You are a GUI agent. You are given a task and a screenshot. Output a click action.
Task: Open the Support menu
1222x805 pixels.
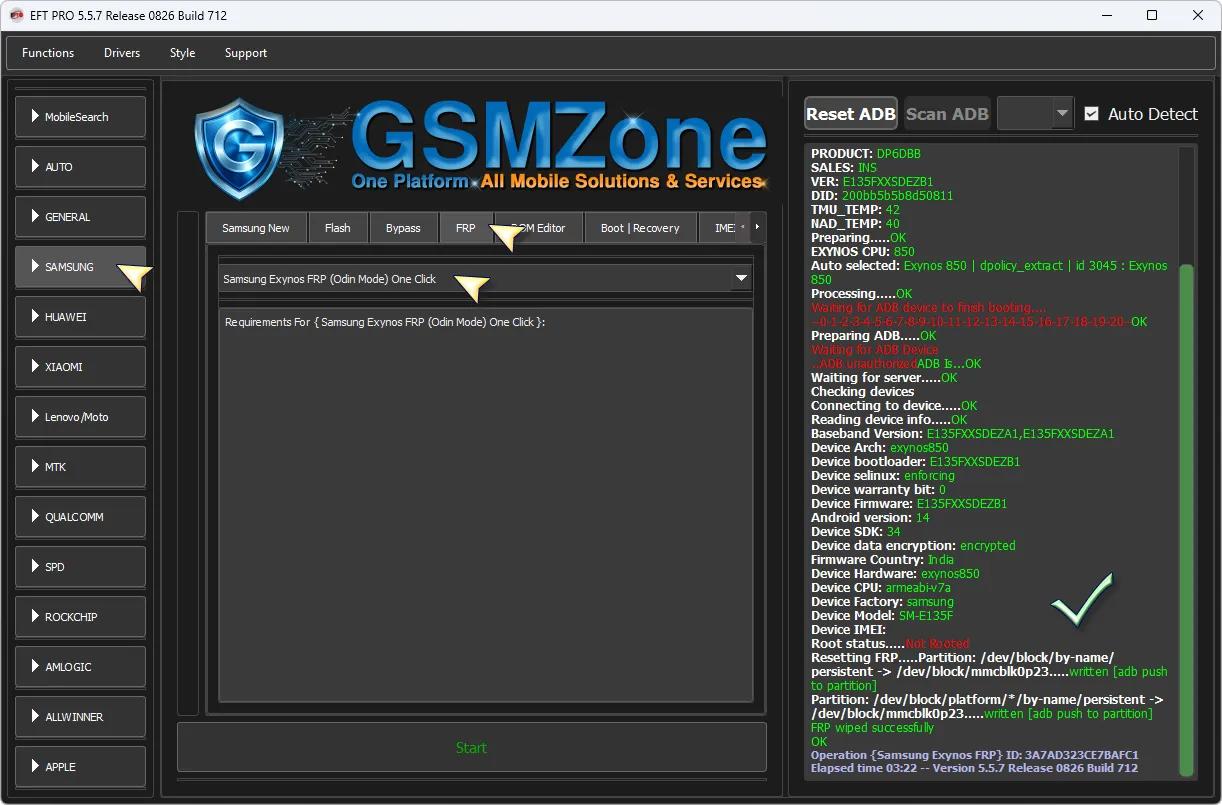pyautogui.click(x=246, y=53)
